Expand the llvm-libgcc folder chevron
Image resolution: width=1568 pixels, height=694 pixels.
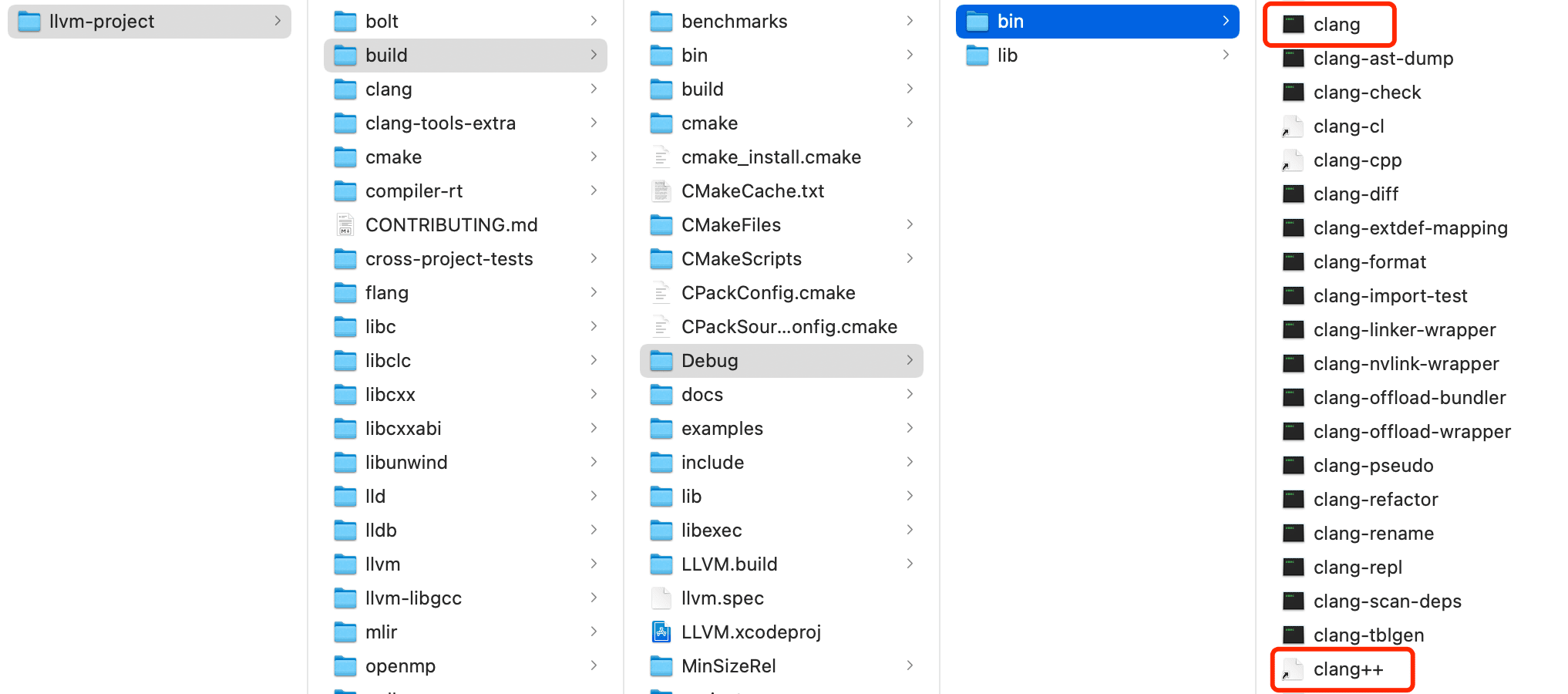coord(594,598)
